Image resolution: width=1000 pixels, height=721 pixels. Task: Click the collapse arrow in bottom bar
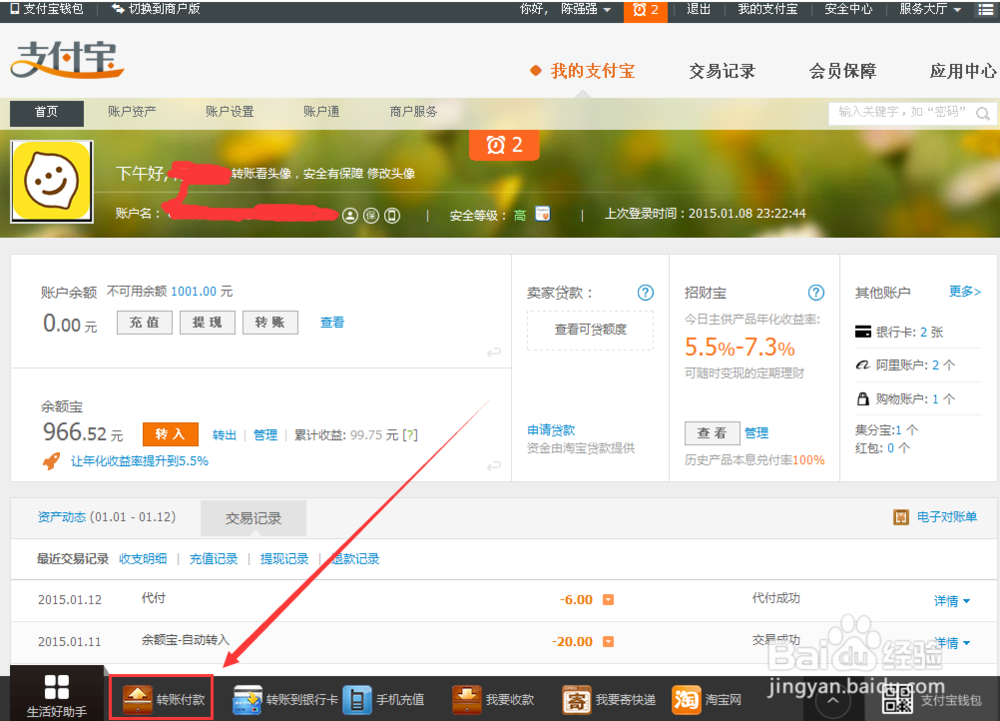pyautogui.click(x=833, y=701)
